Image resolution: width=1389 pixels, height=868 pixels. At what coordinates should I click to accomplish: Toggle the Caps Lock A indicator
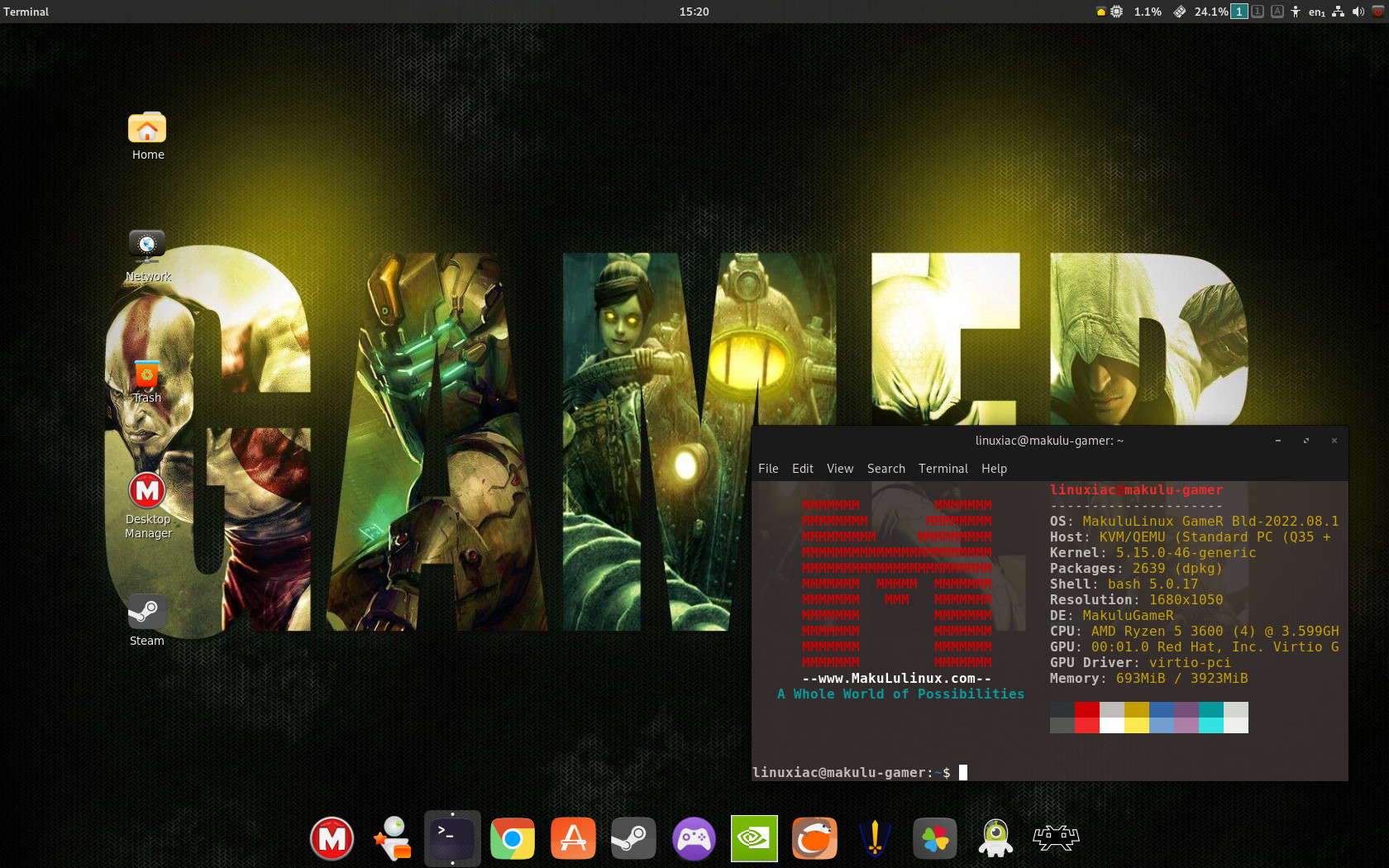[x=1277, y=12]
